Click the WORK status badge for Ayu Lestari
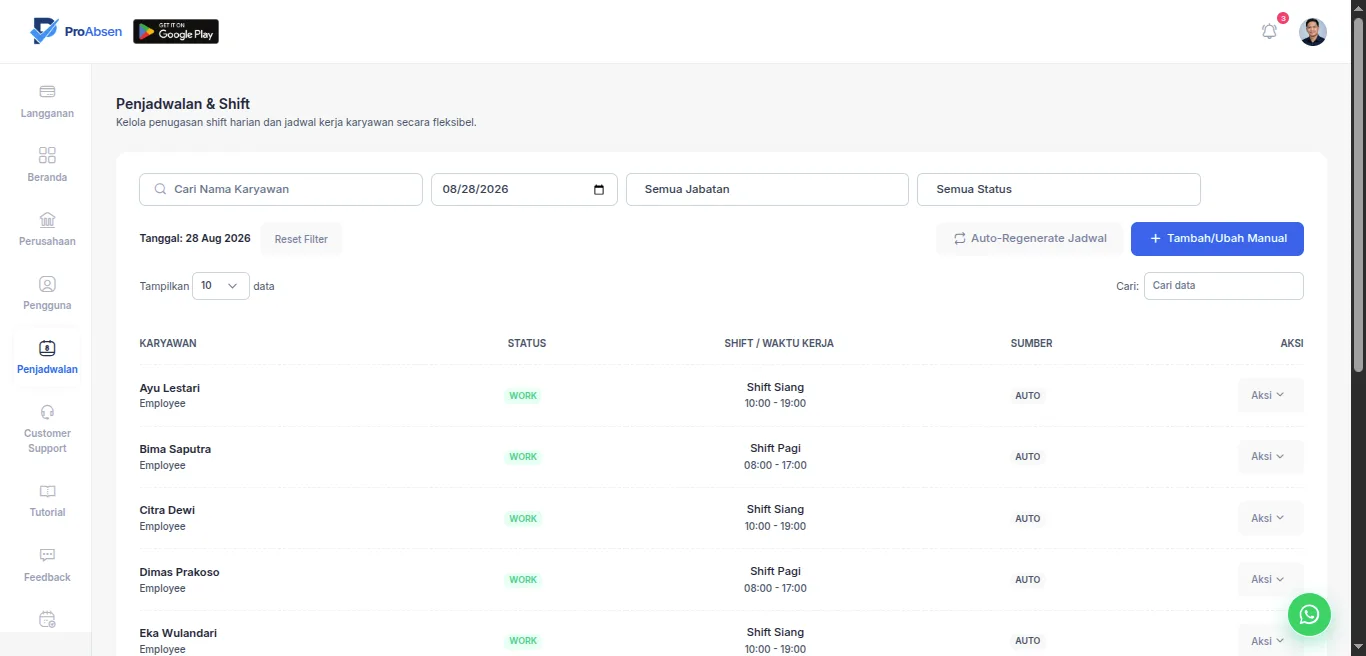This screenshot has width=1366, height=656. pos(523,396)
